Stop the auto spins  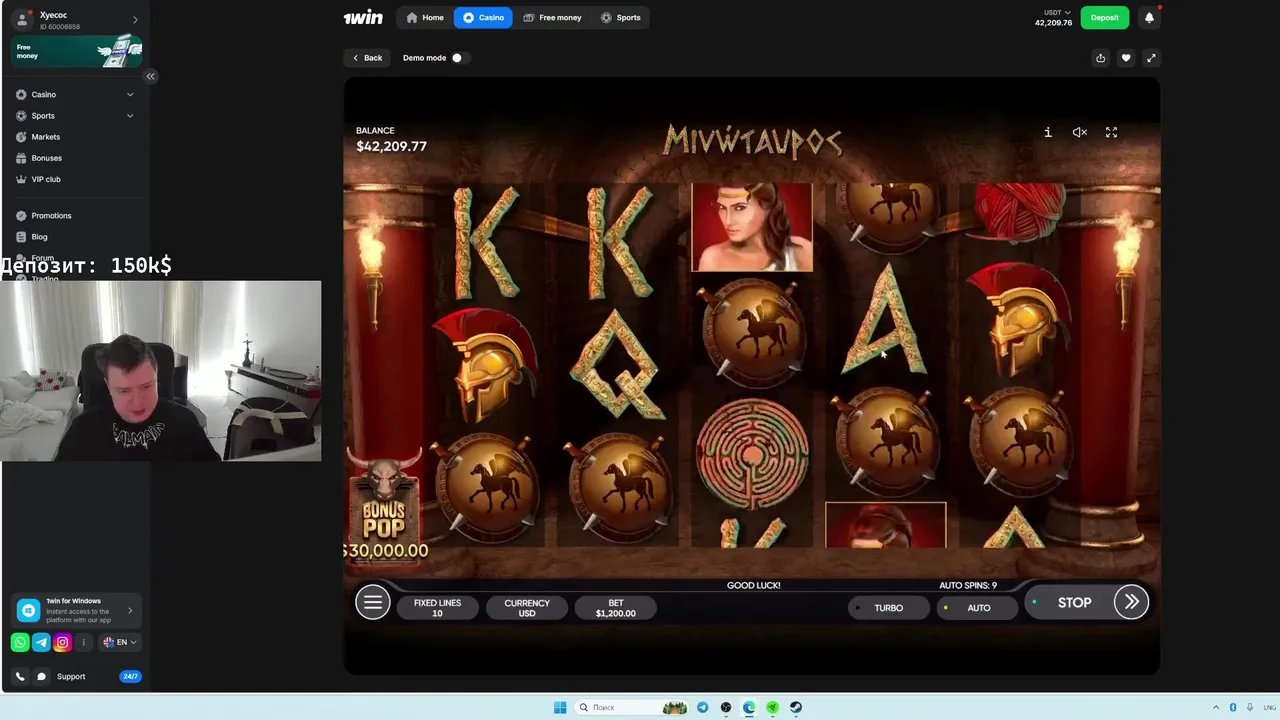tap(1074, 602)
